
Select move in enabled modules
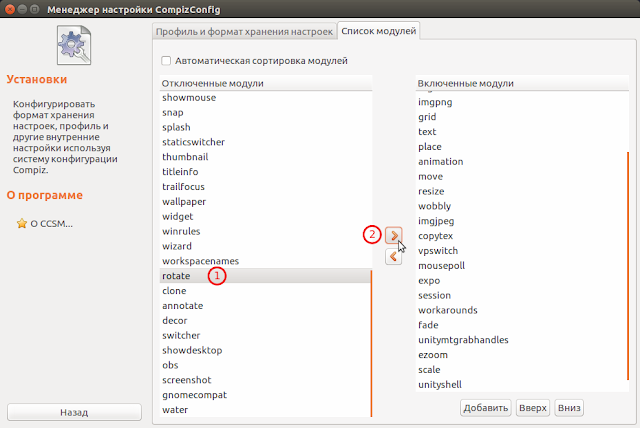tap(521, 177)
